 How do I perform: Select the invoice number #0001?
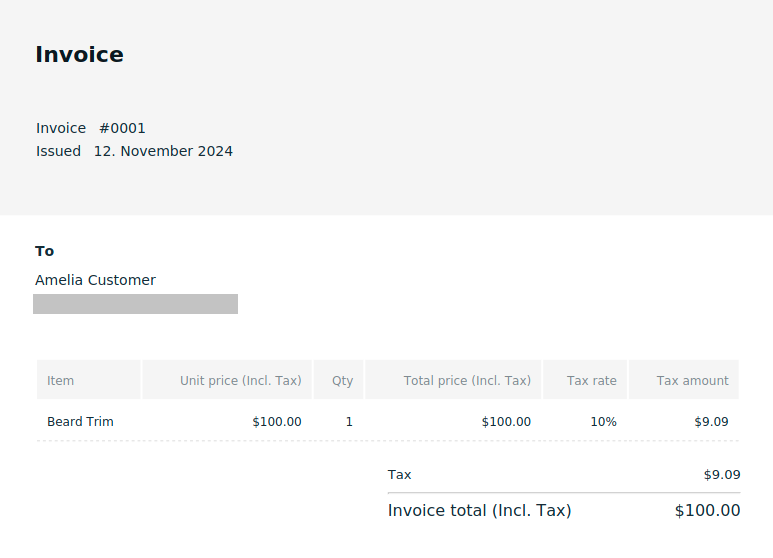[x=122, y=128]
